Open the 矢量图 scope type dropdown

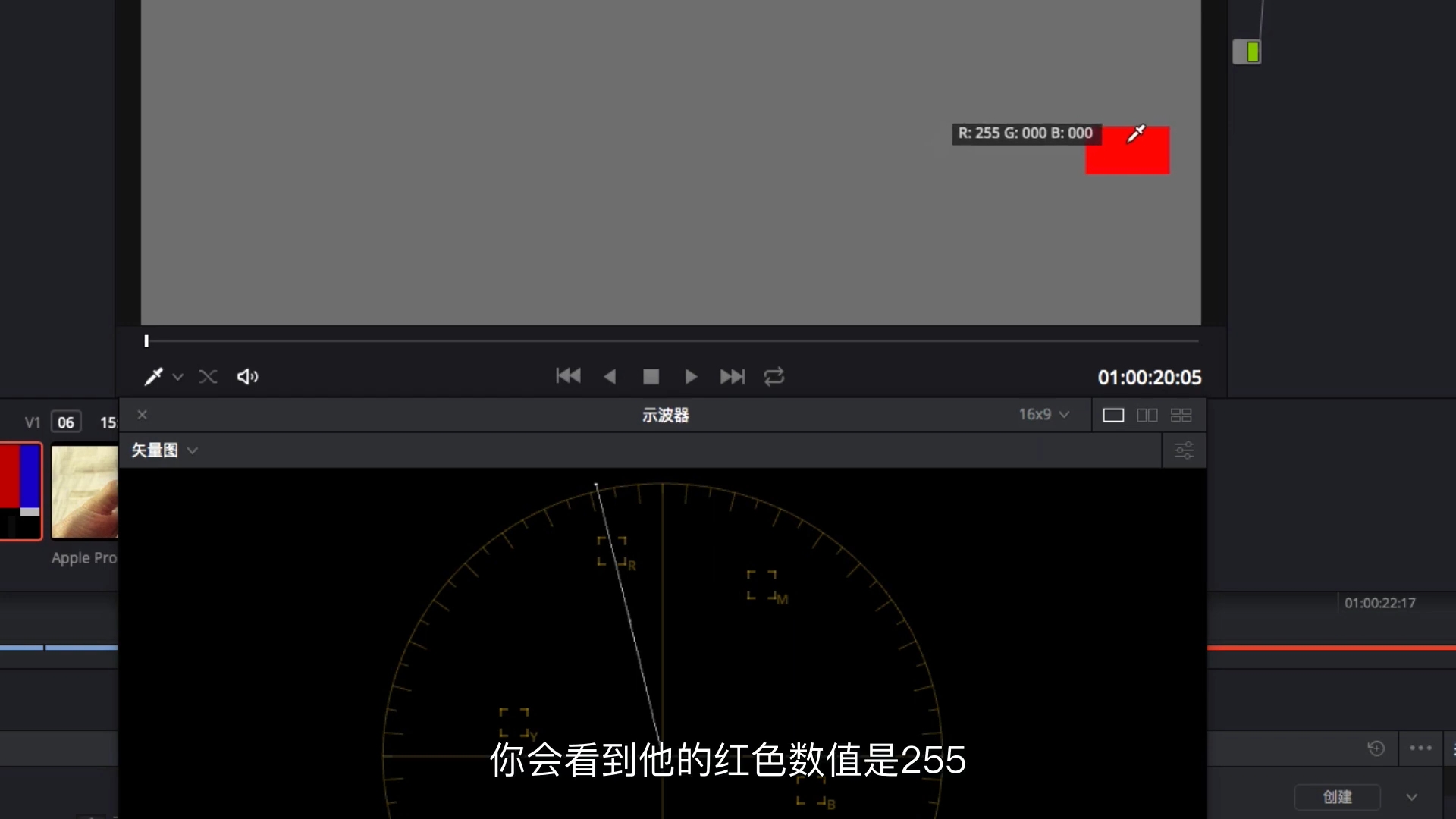[164, 450]
